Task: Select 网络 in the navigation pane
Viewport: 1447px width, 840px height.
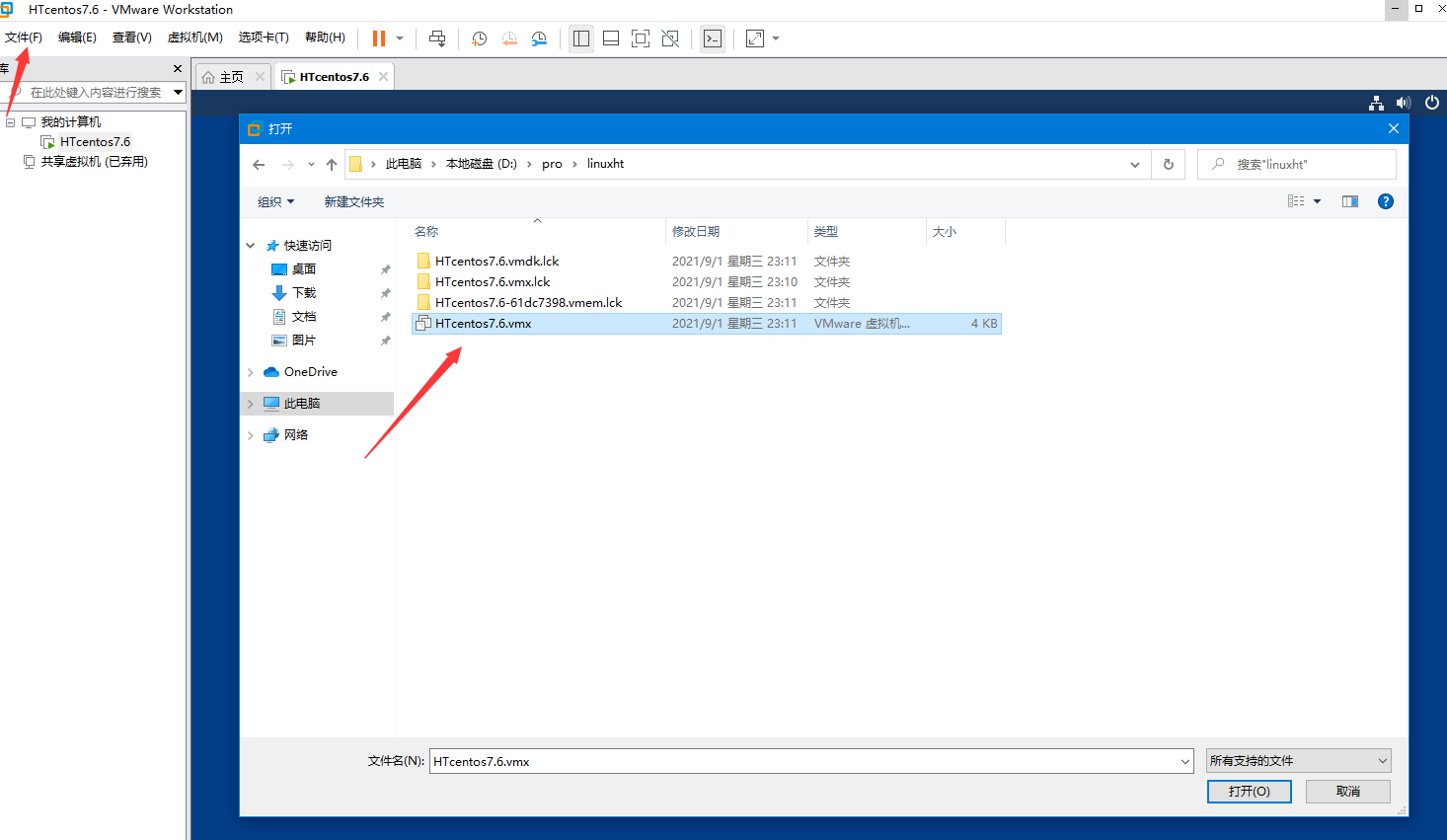Action: [295, 435]
